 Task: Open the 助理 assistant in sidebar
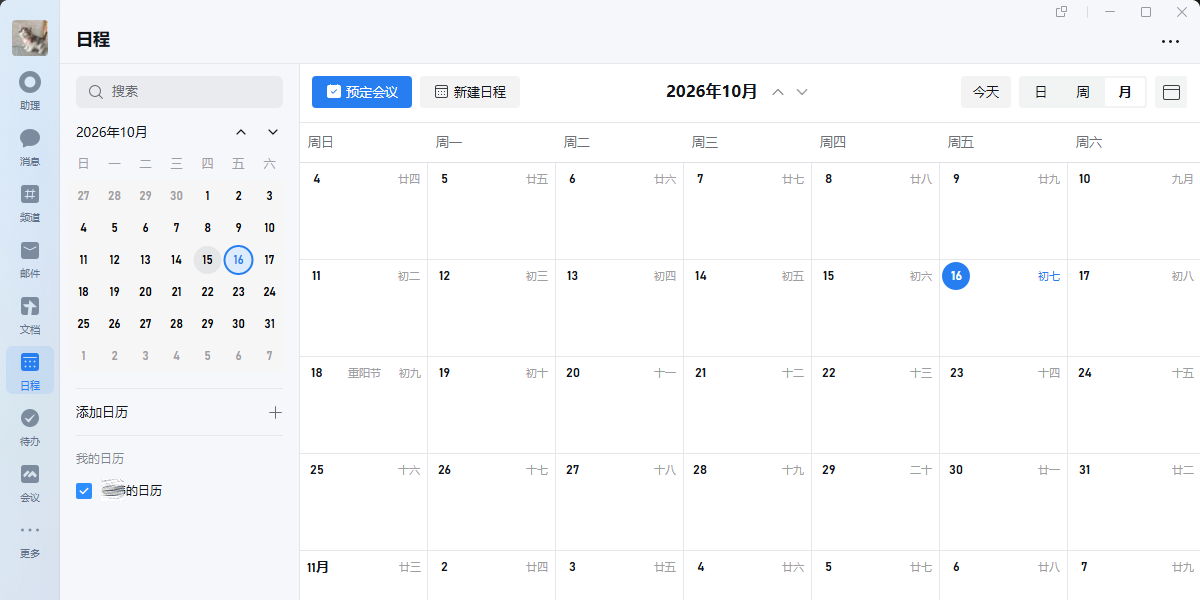coord(30,90)
